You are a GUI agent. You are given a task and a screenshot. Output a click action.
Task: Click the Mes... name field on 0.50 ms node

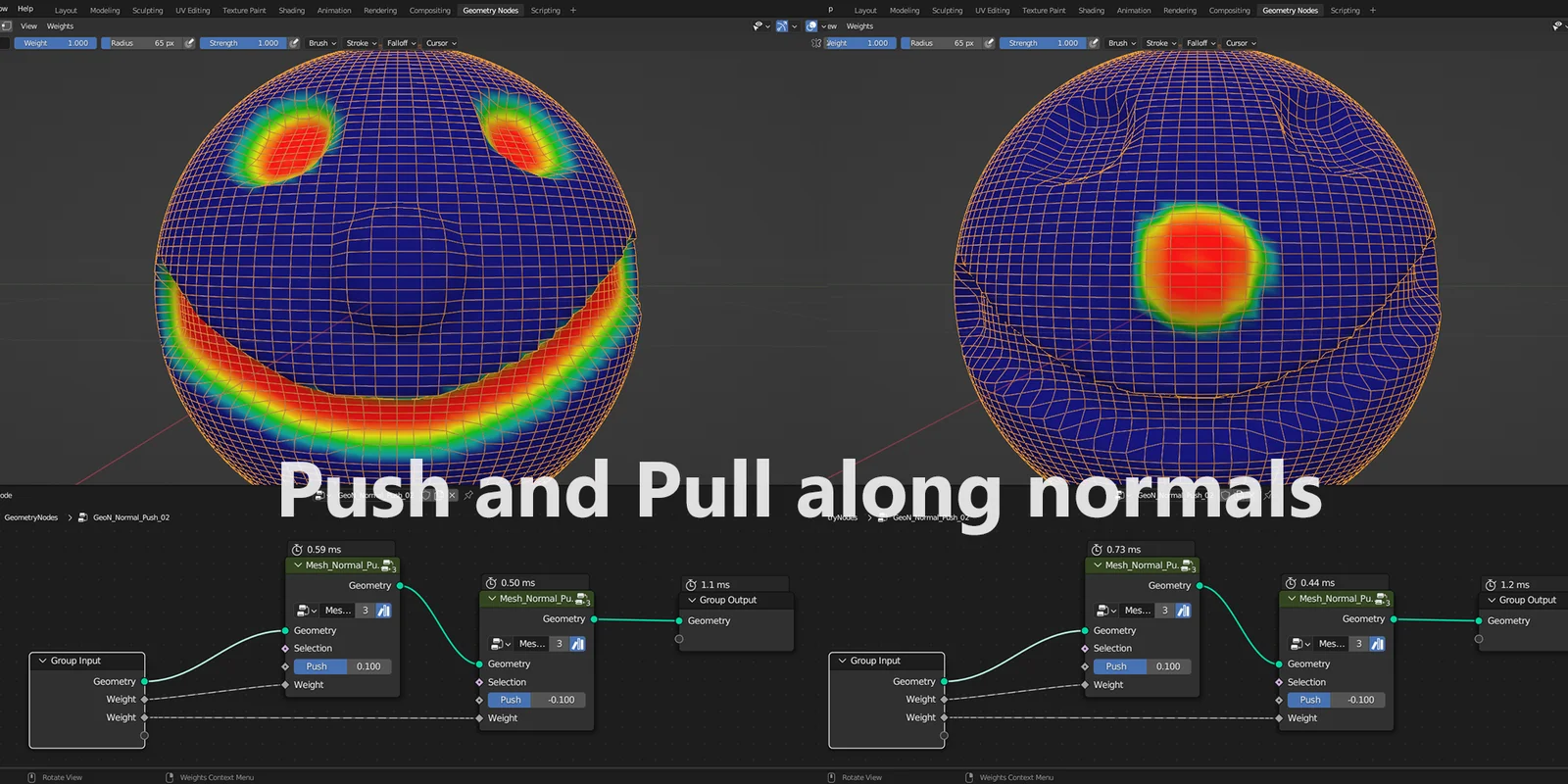532,644
